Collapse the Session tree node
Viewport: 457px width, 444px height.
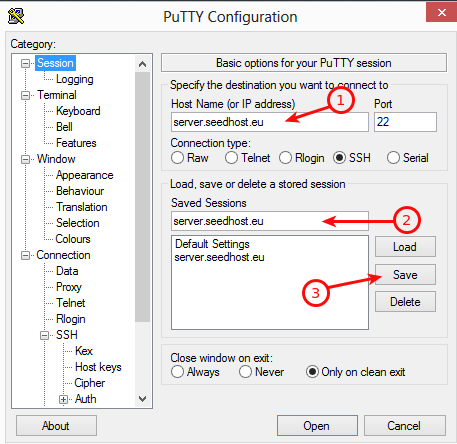[x=25, y=63]
